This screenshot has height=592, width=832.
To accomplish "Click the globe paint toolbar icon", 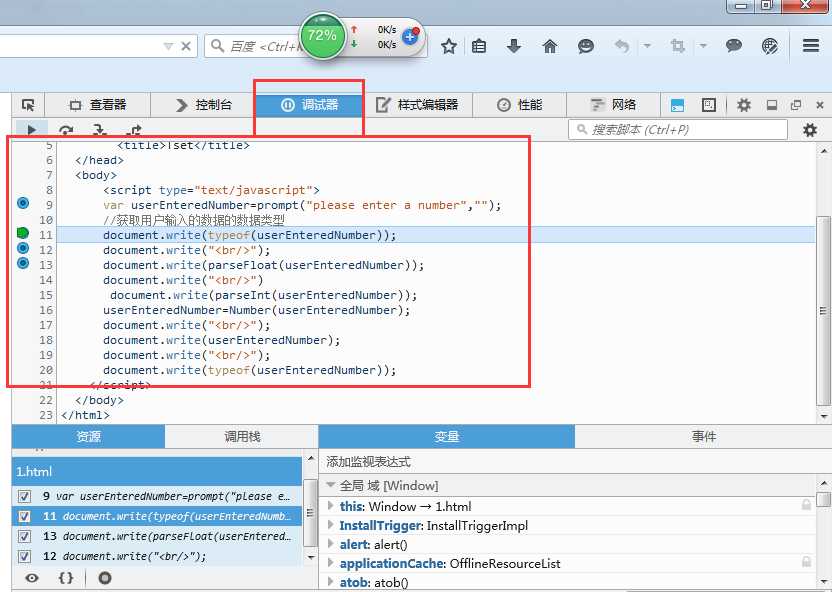I will pos(769,46).
